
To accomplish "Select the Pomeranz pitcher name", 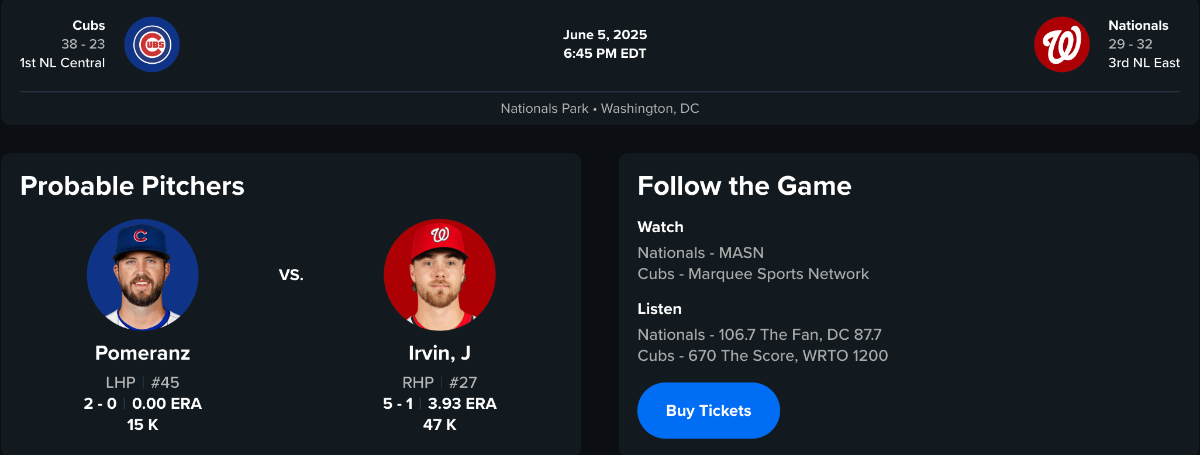I will 142,353.
